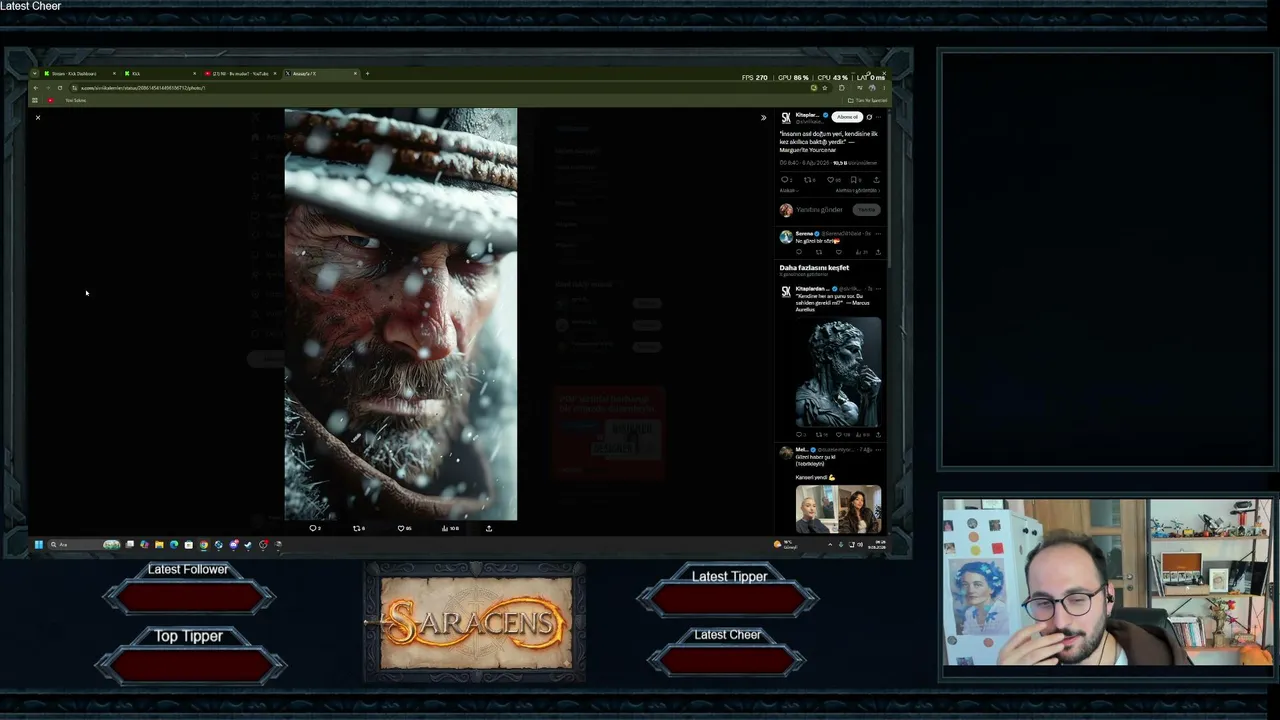Open Serena's profile avatar in the reply
The width and height of the screenshot is (1280, 720).
pyautogui.click(x=786, y=237)
